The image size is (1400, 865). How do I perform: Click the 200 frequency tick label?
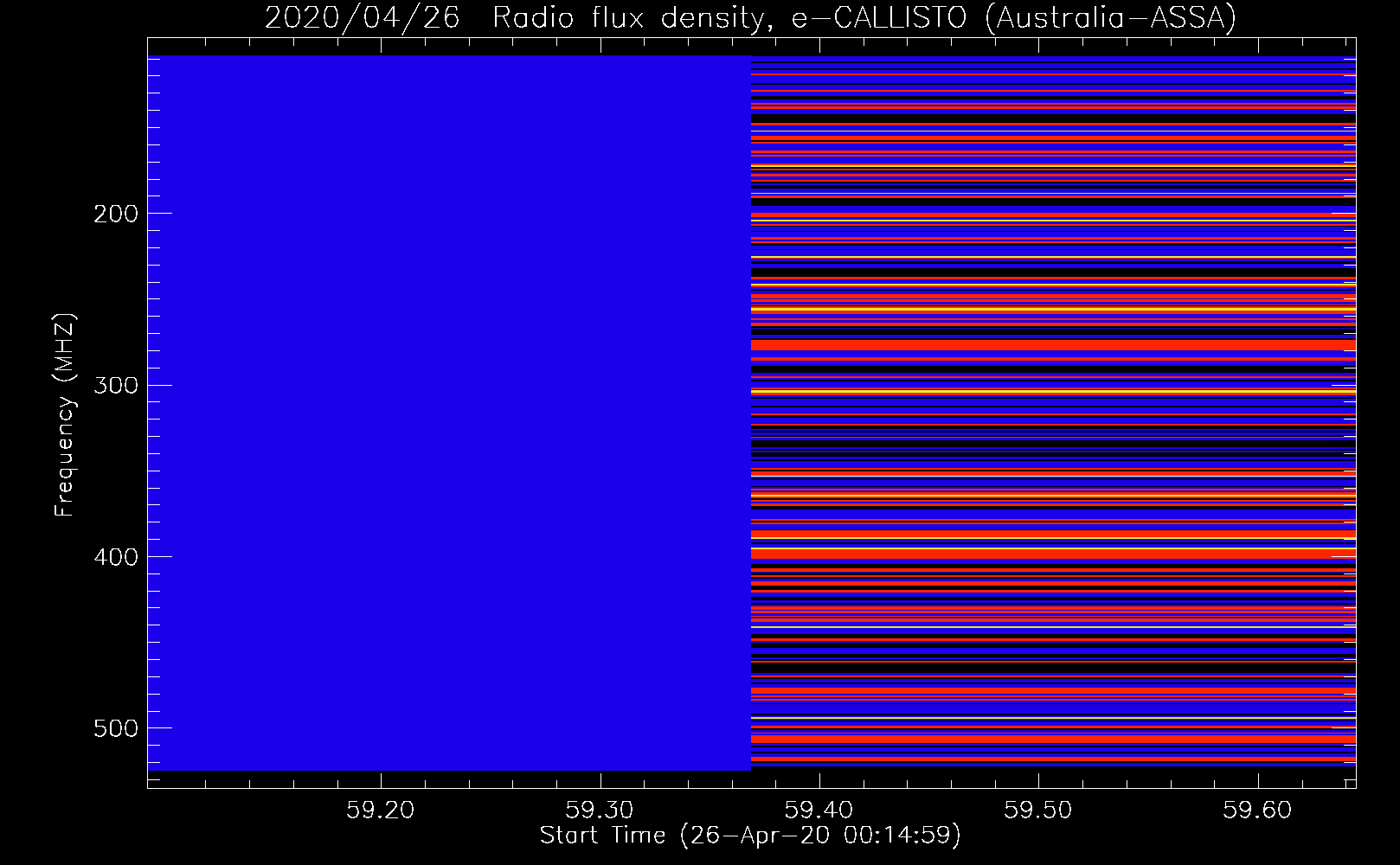point(116,214)
